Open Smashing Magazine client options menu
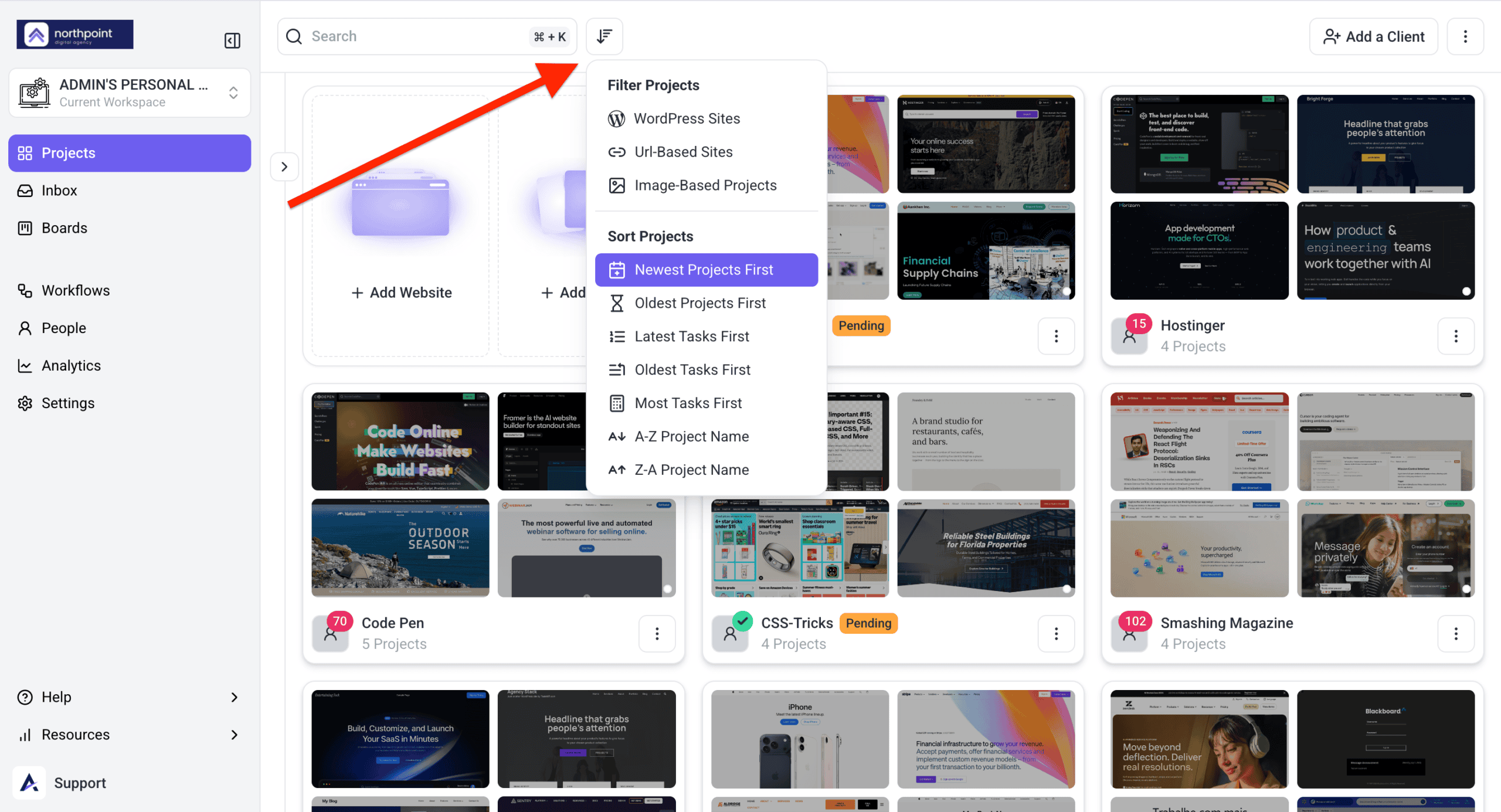Screen dimensions: 1501x812 (x=1456, y=633)
